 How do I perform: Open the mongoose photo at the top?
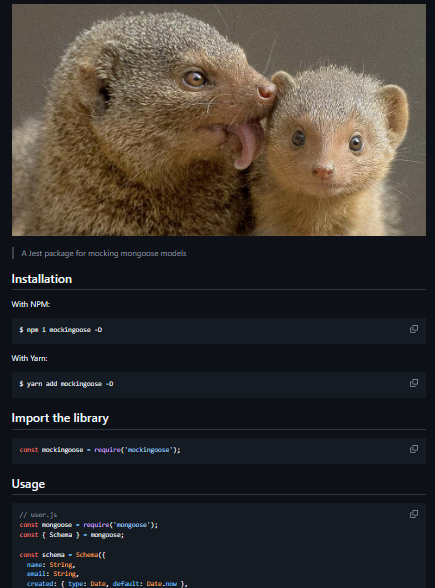pyautogui.click(x=219, y=120)
